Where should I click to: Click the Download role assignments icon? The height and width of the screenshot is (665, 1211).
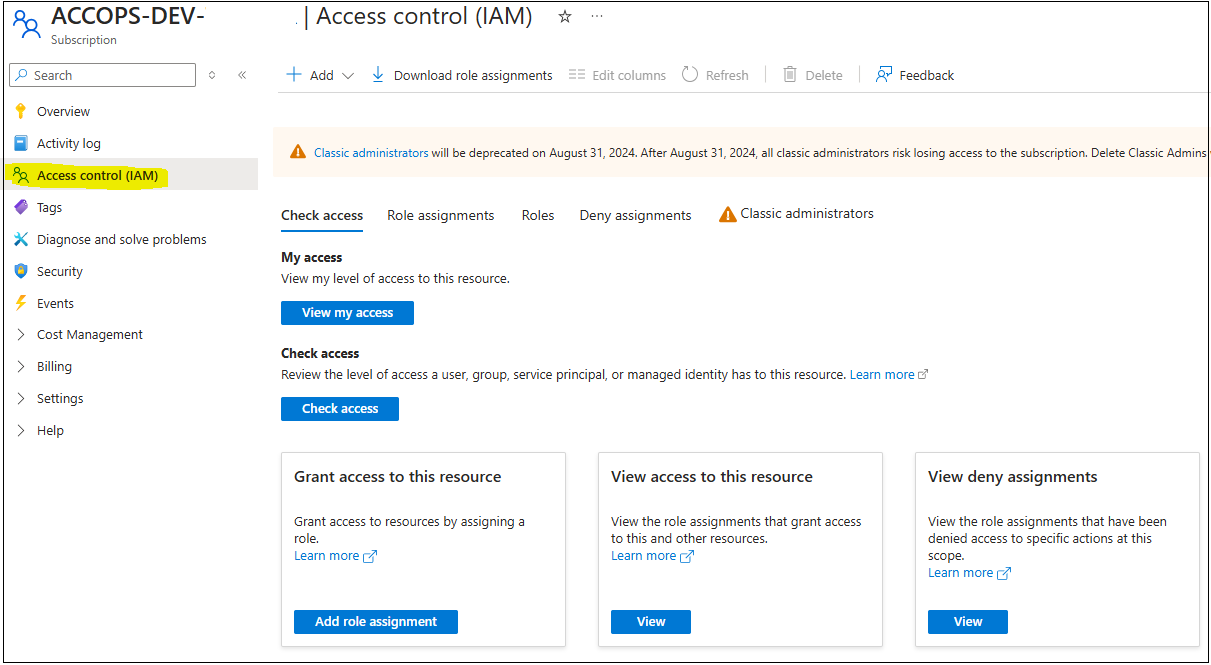378,75
